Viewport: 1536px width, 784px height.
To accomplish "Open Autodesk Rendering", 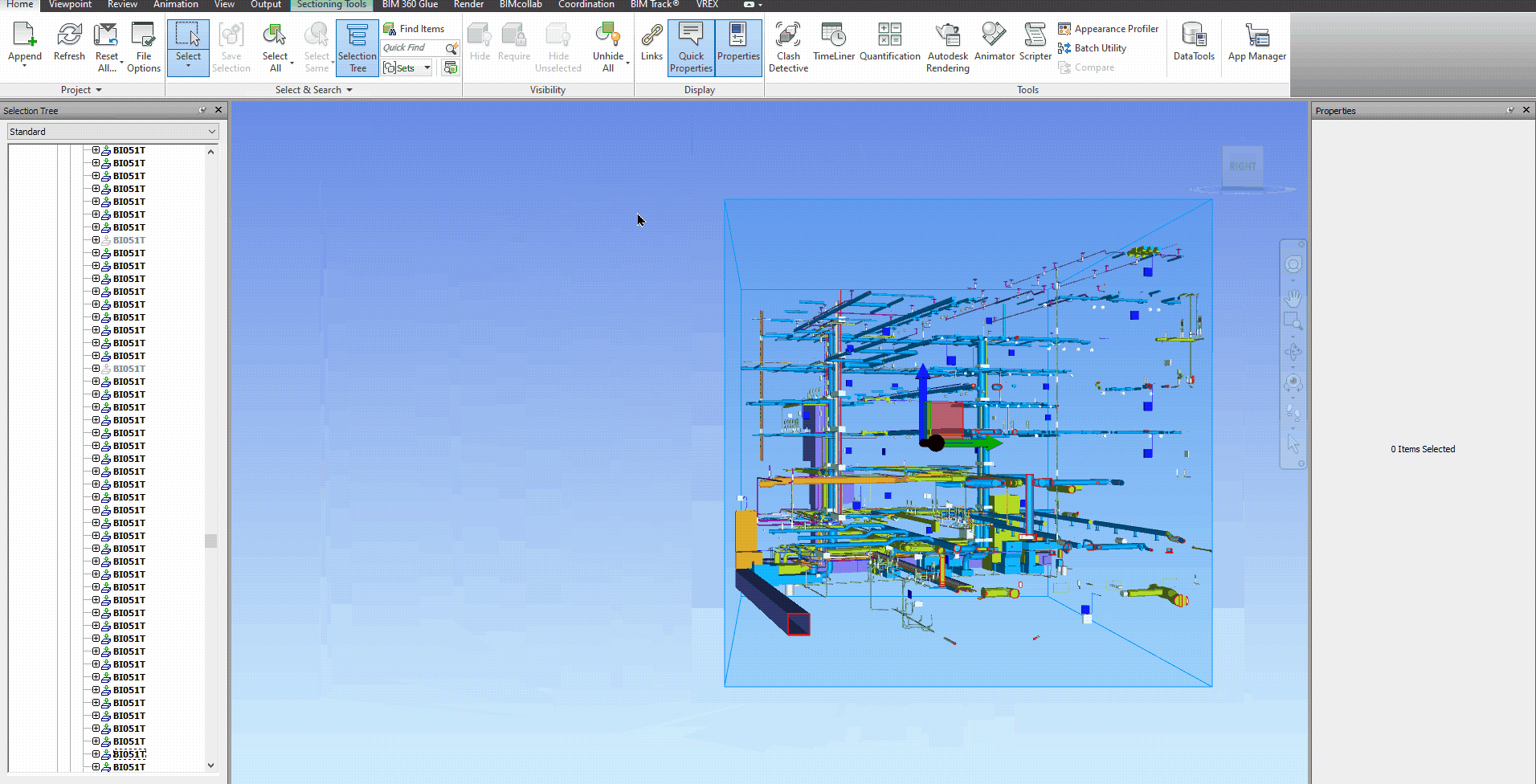I will pos(947,46).
